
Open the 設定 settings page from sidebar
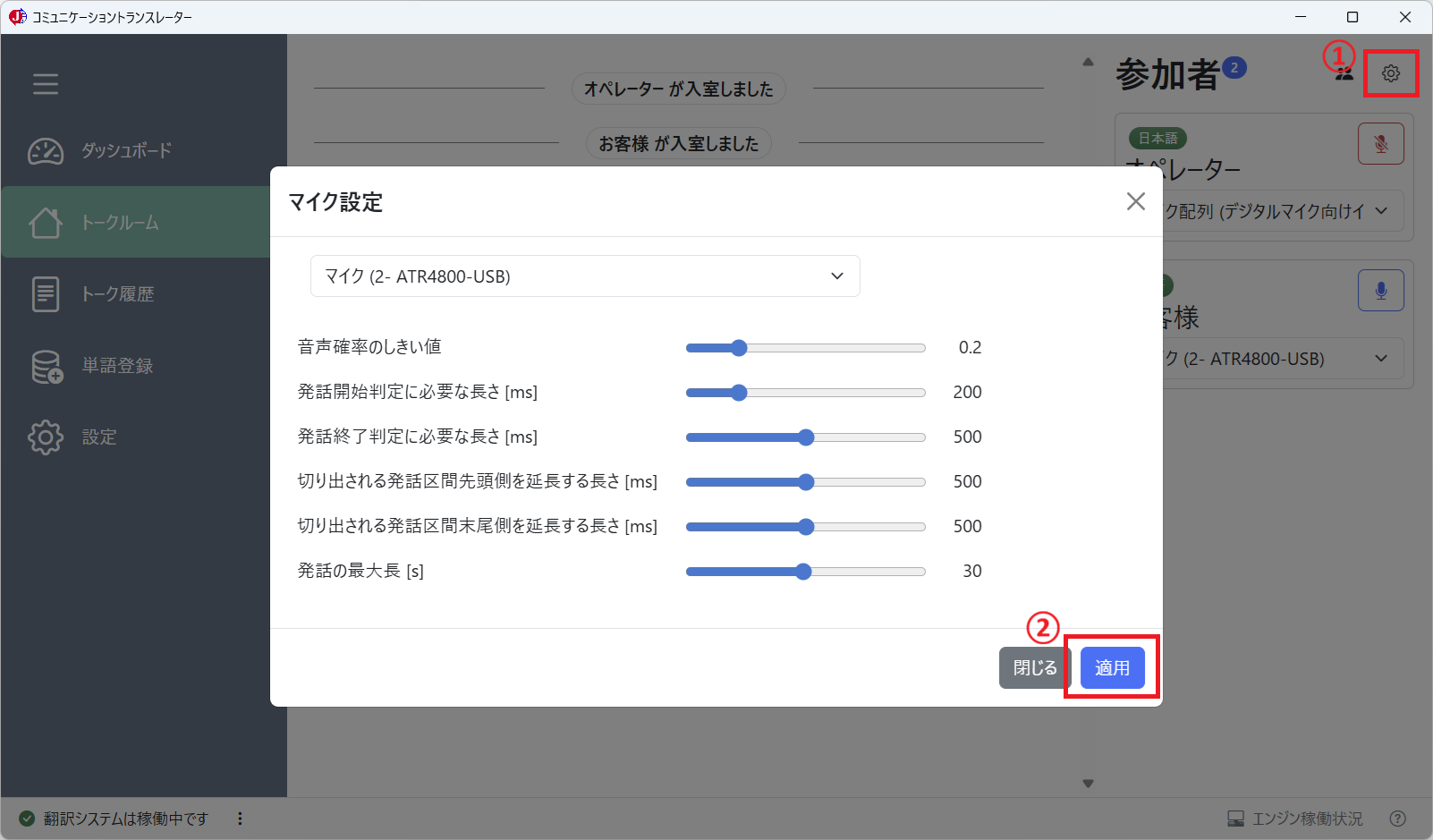click(46, 437)
